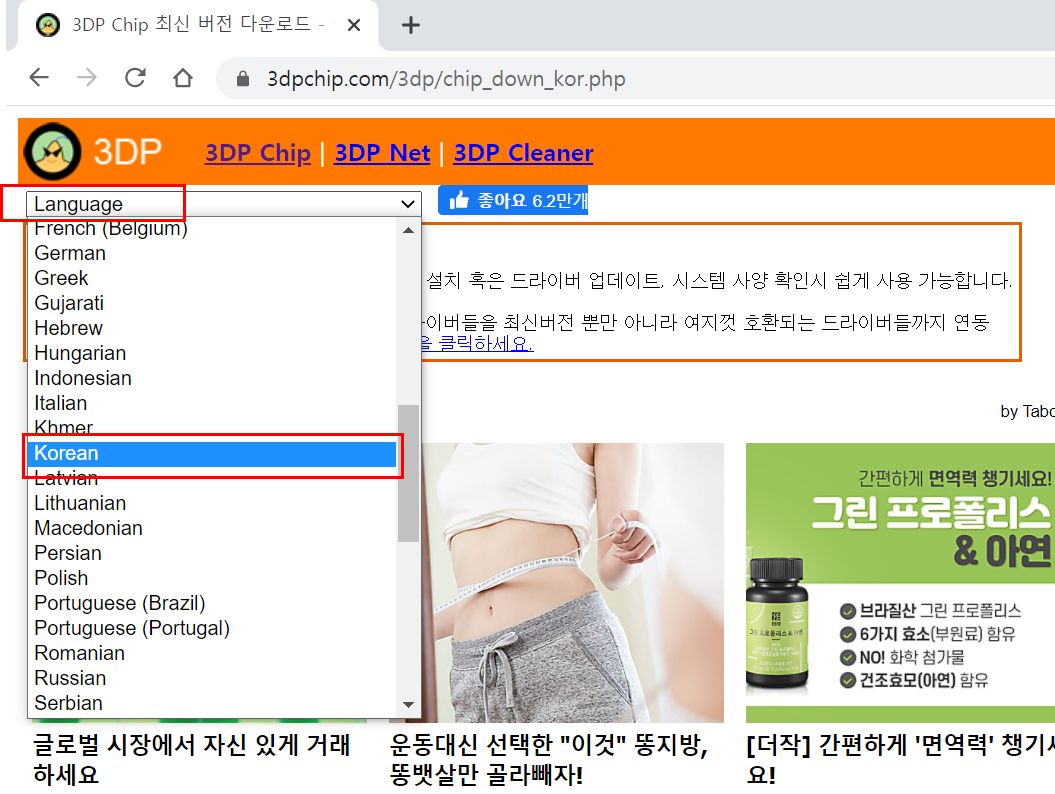Open ad headline 글로벌 시장에서 자신 있게 거래하세요
1055x794 pixels.
192,760
